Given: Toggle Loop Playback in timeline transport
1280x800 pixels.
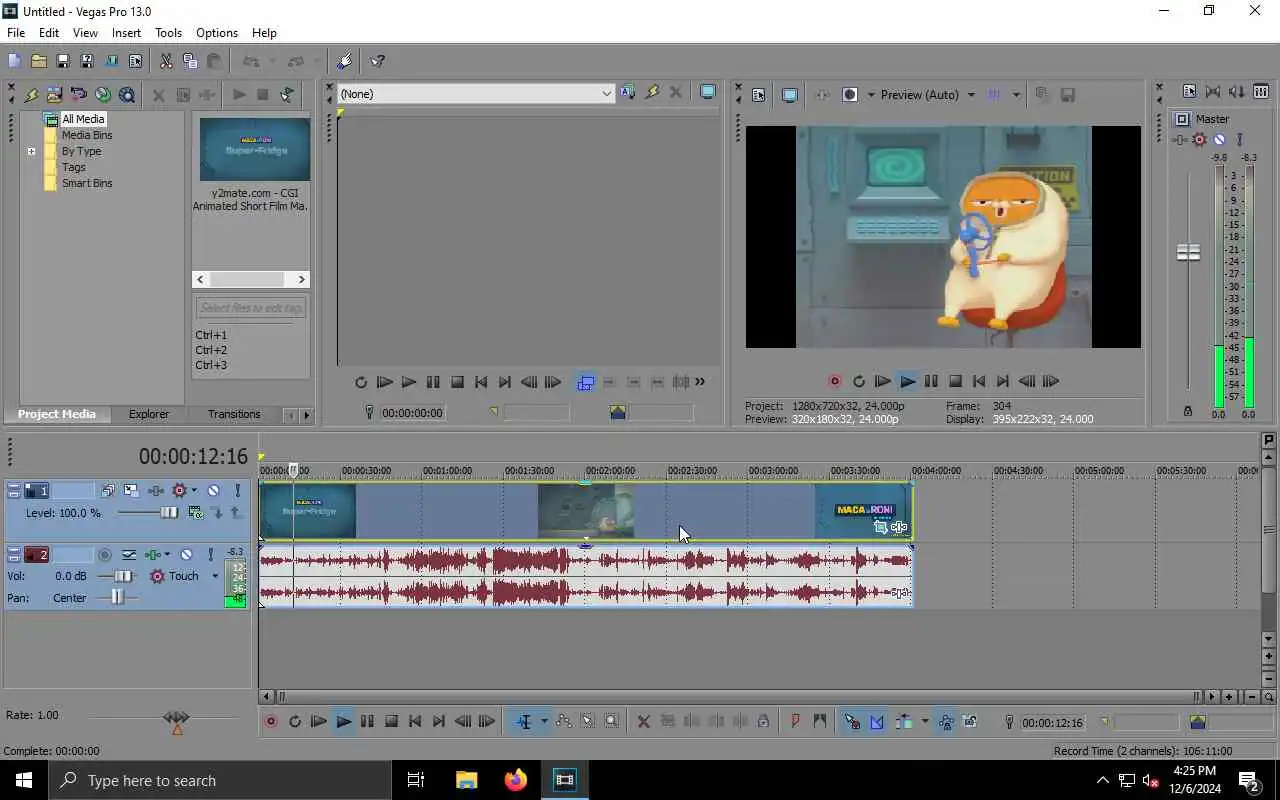Looking at the screenshot, I should [295, 721].
